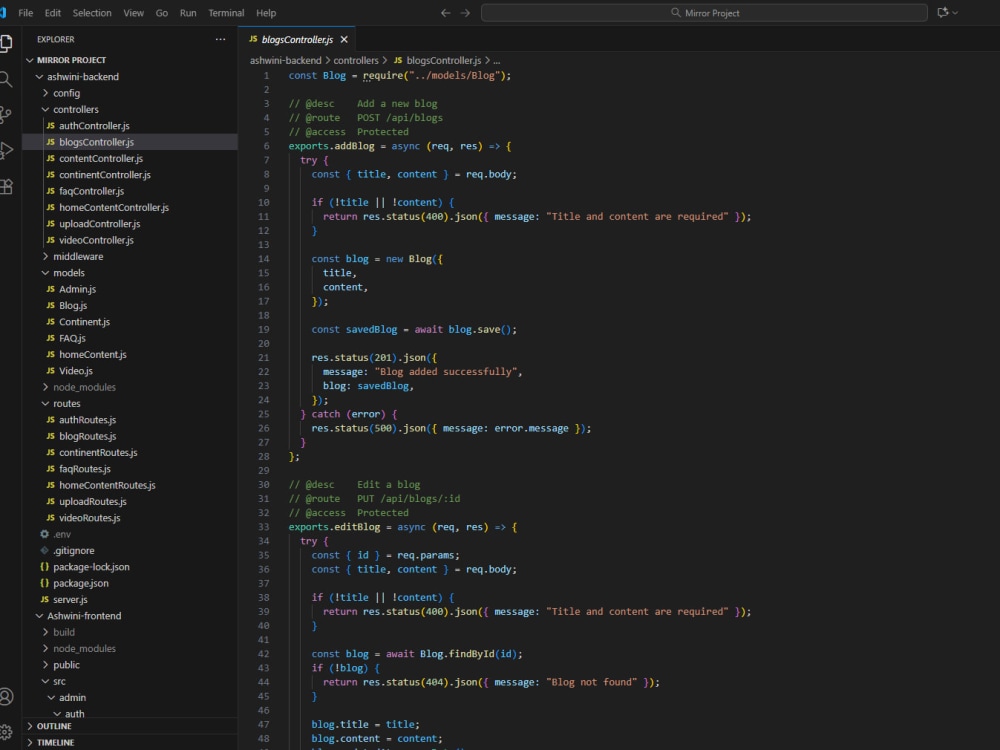Open package.json file
Image resolution: width=1000 pixels, height=750 pixels.
pos(130,584)
